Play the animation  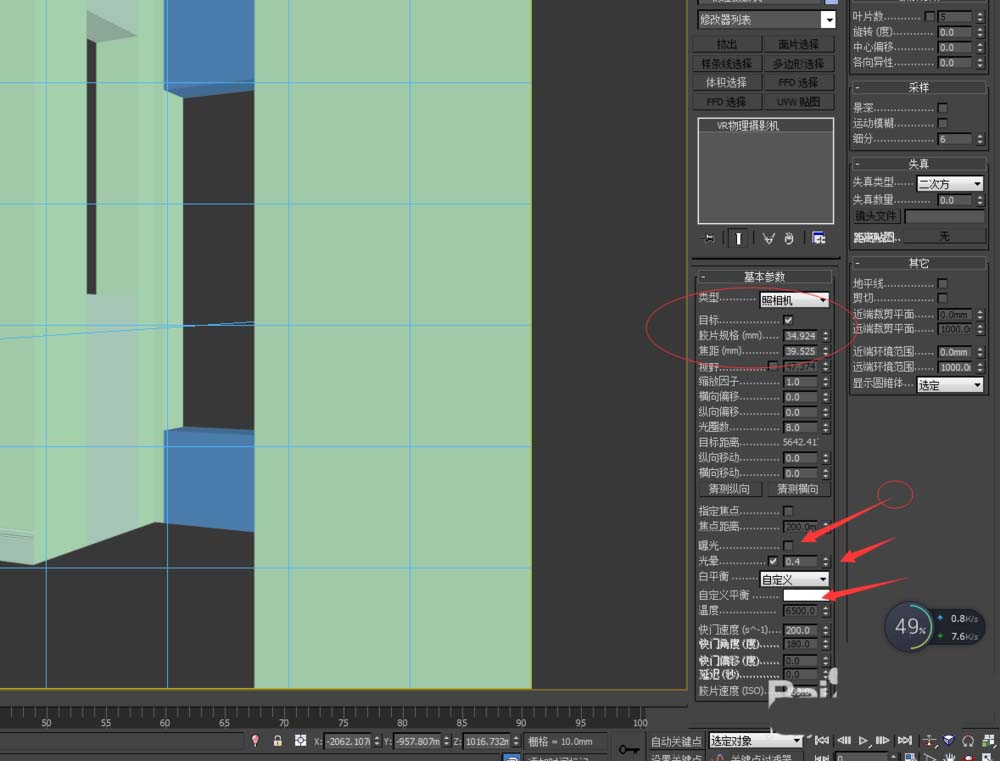pyautogui.click(x=863, y=740)
